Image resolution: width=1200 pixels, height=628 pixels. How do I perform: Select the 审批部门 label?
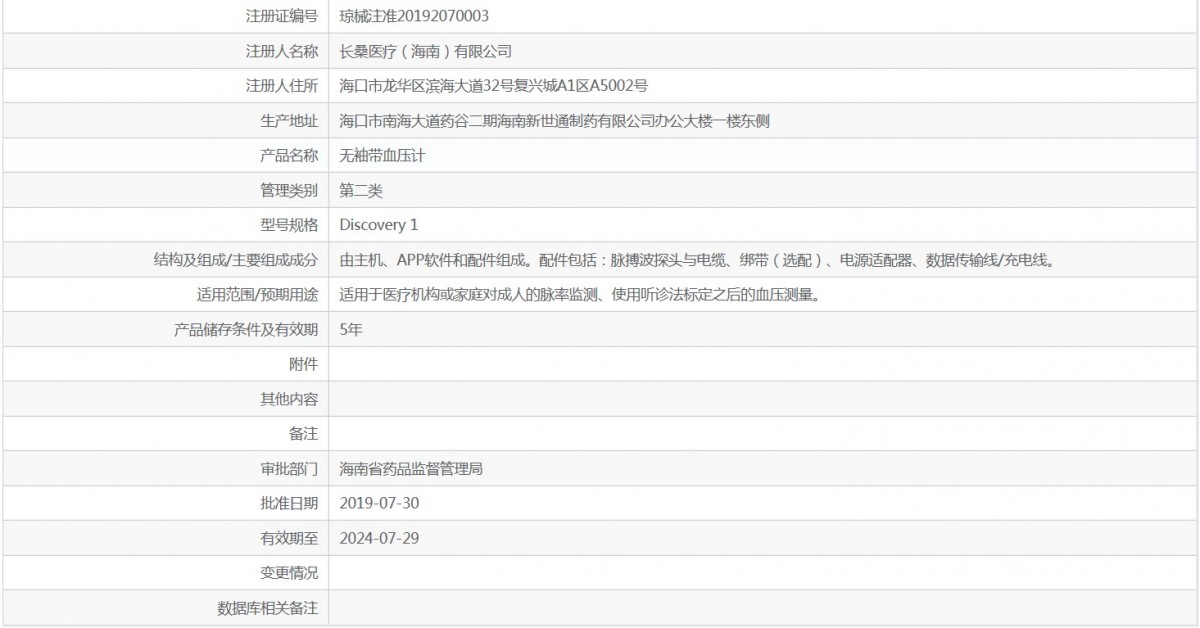[x=289, y=468]
